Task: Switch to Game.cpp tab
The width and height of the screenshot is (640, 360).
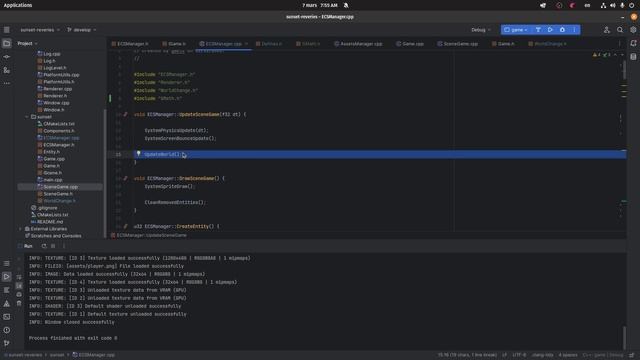Action: coord(410,44)
